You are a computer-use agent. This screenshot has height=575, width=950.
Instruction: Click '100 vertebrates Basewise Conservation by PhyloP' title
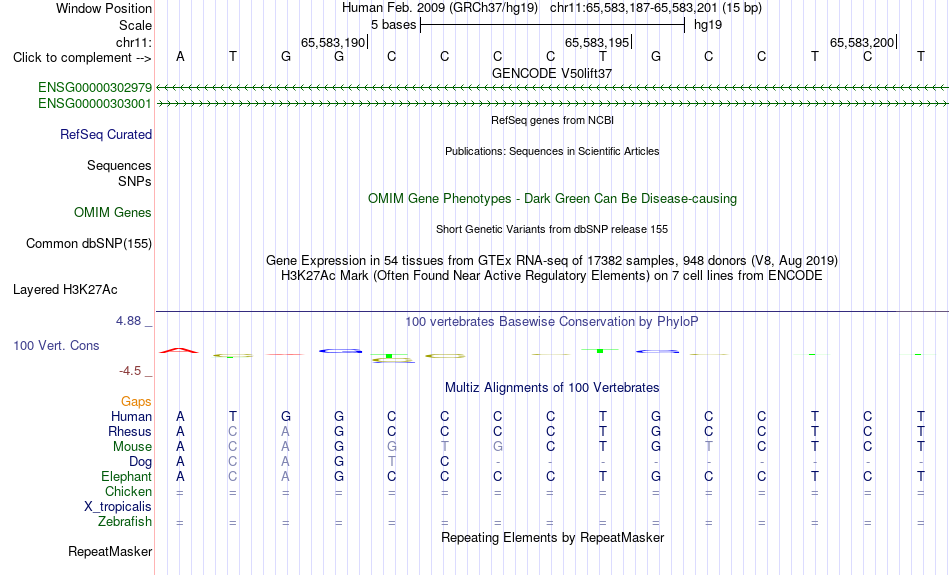click(x=552, y=322)
